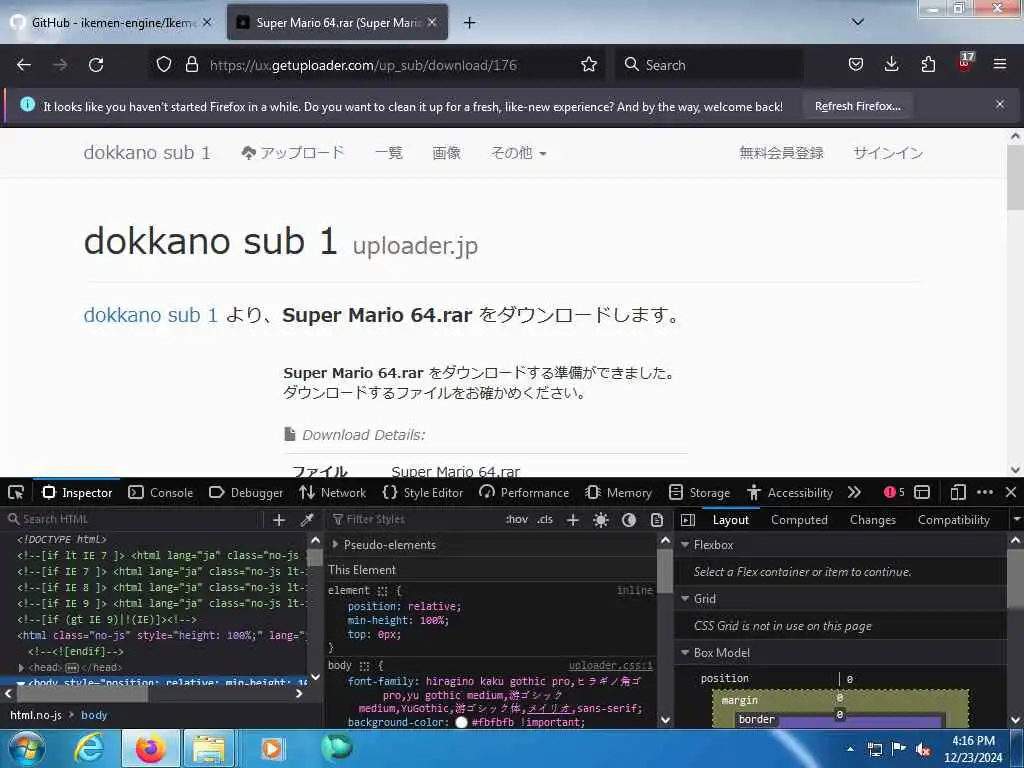Toggle :hov pseudo-class panel
The width and height of the screenshot is (1024, 768).
coord(517,520)
